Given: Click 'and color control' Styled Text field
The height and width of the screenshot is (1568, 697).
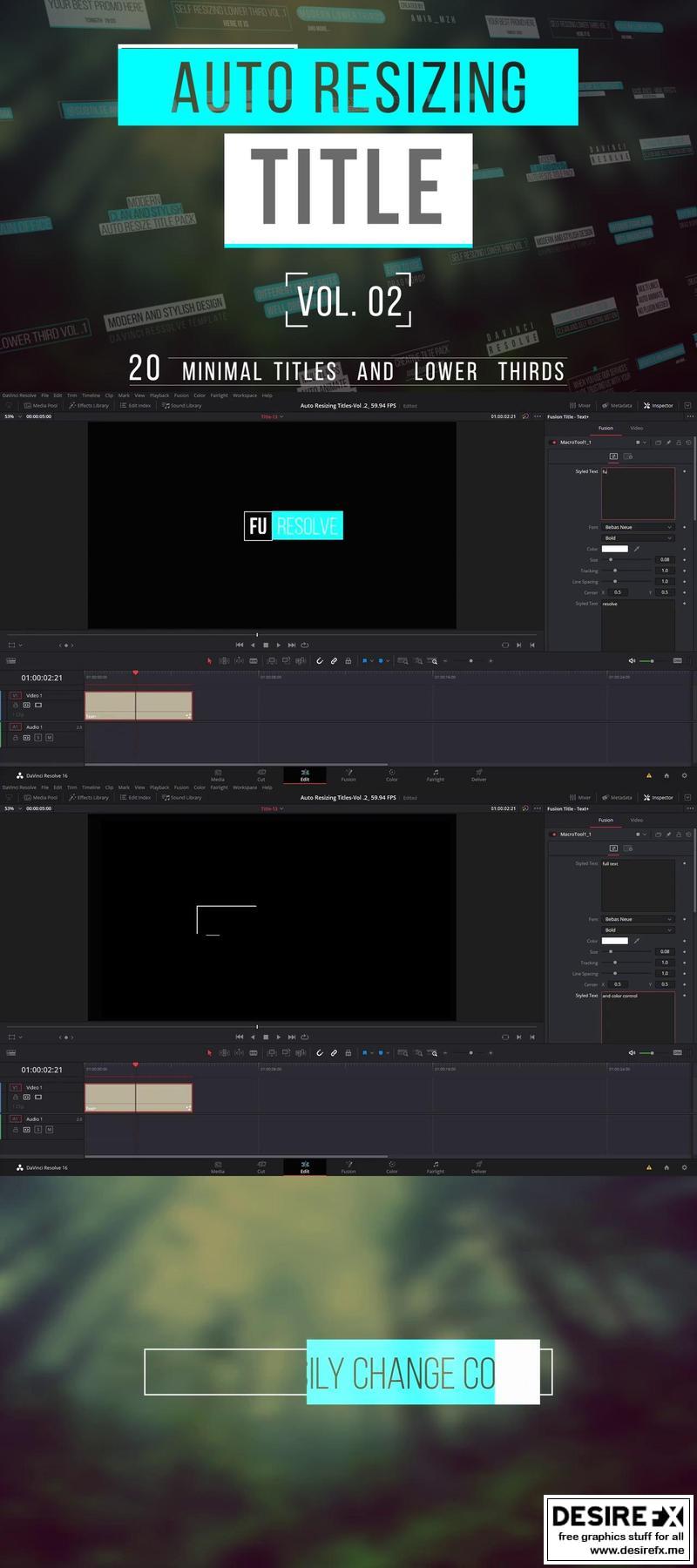Looking at the screenshot, I should (x=638, y=1017).
